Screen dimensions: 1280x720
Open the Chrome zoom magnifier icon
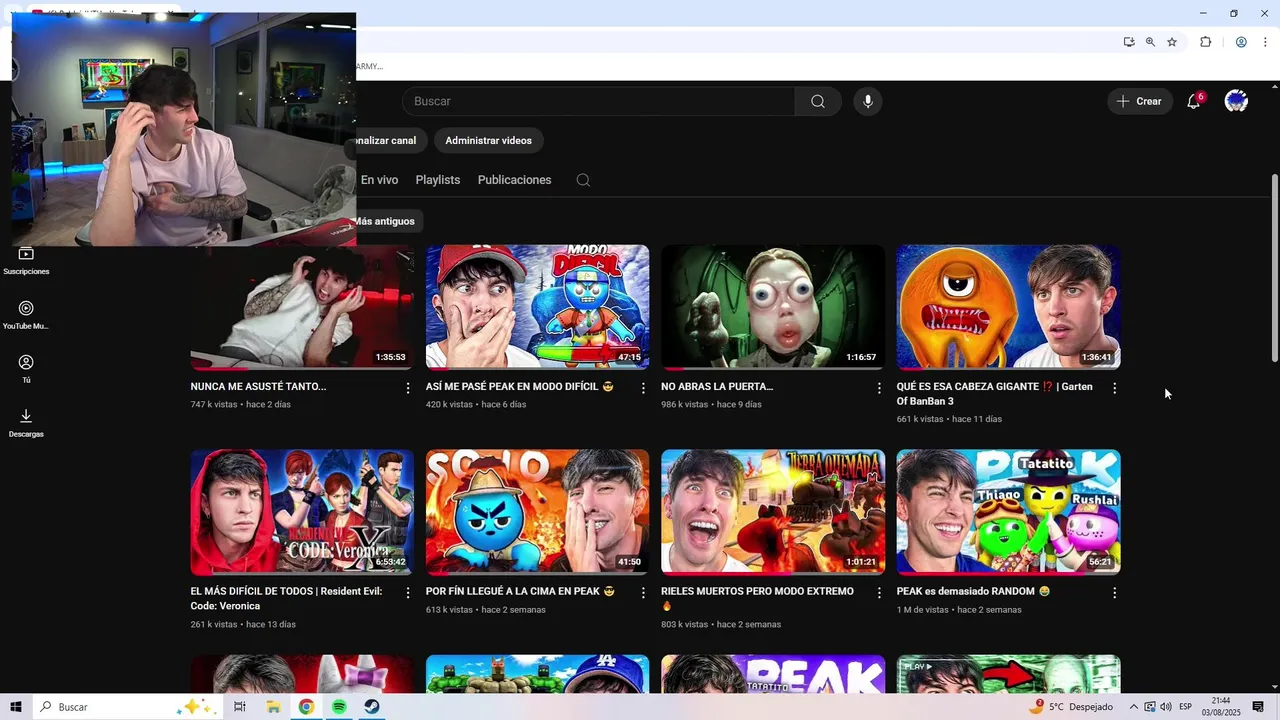(x=1150, y=42)
